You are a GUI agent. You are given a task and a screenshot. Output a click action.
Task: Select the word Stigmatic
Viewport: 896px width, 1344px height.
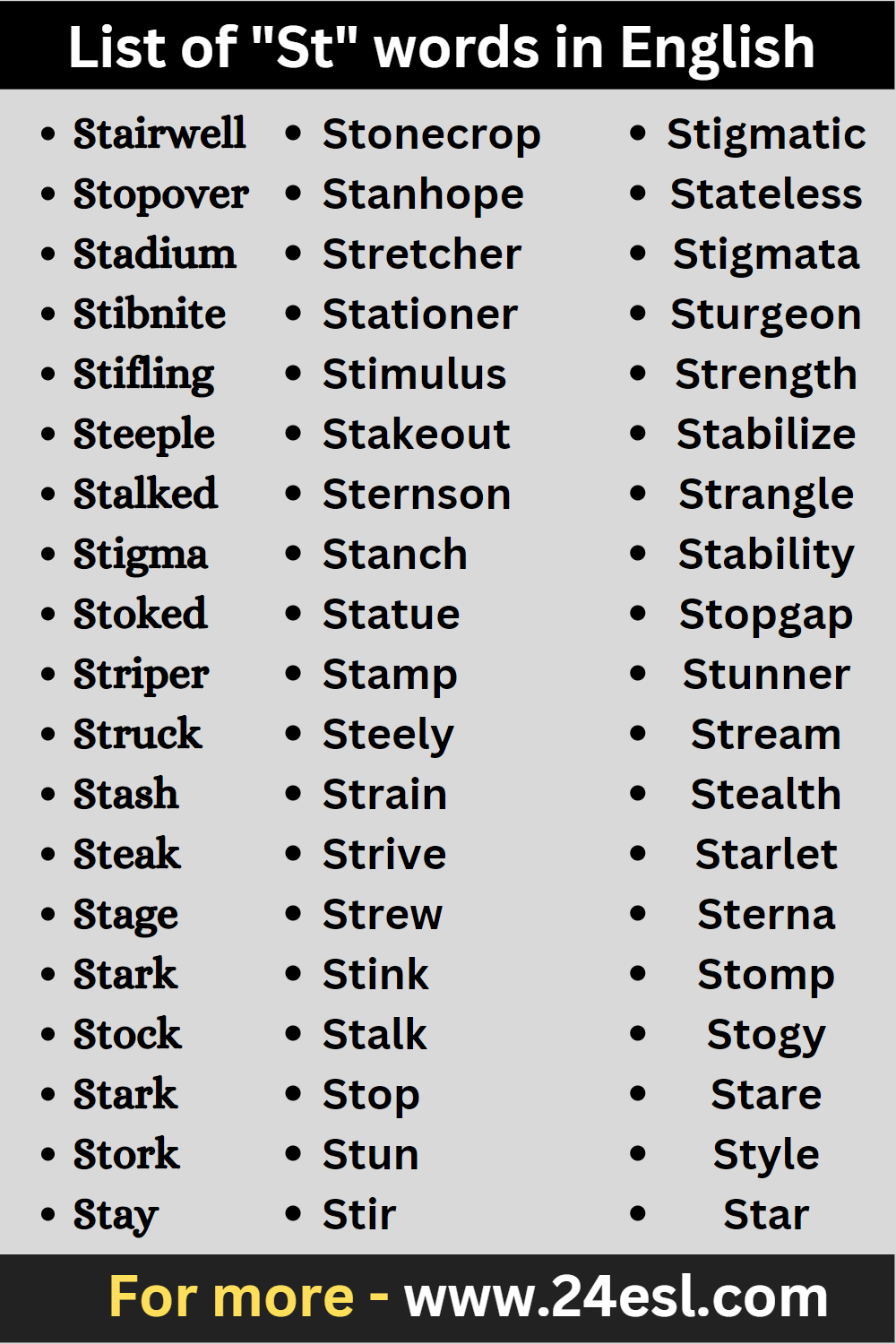766,134
